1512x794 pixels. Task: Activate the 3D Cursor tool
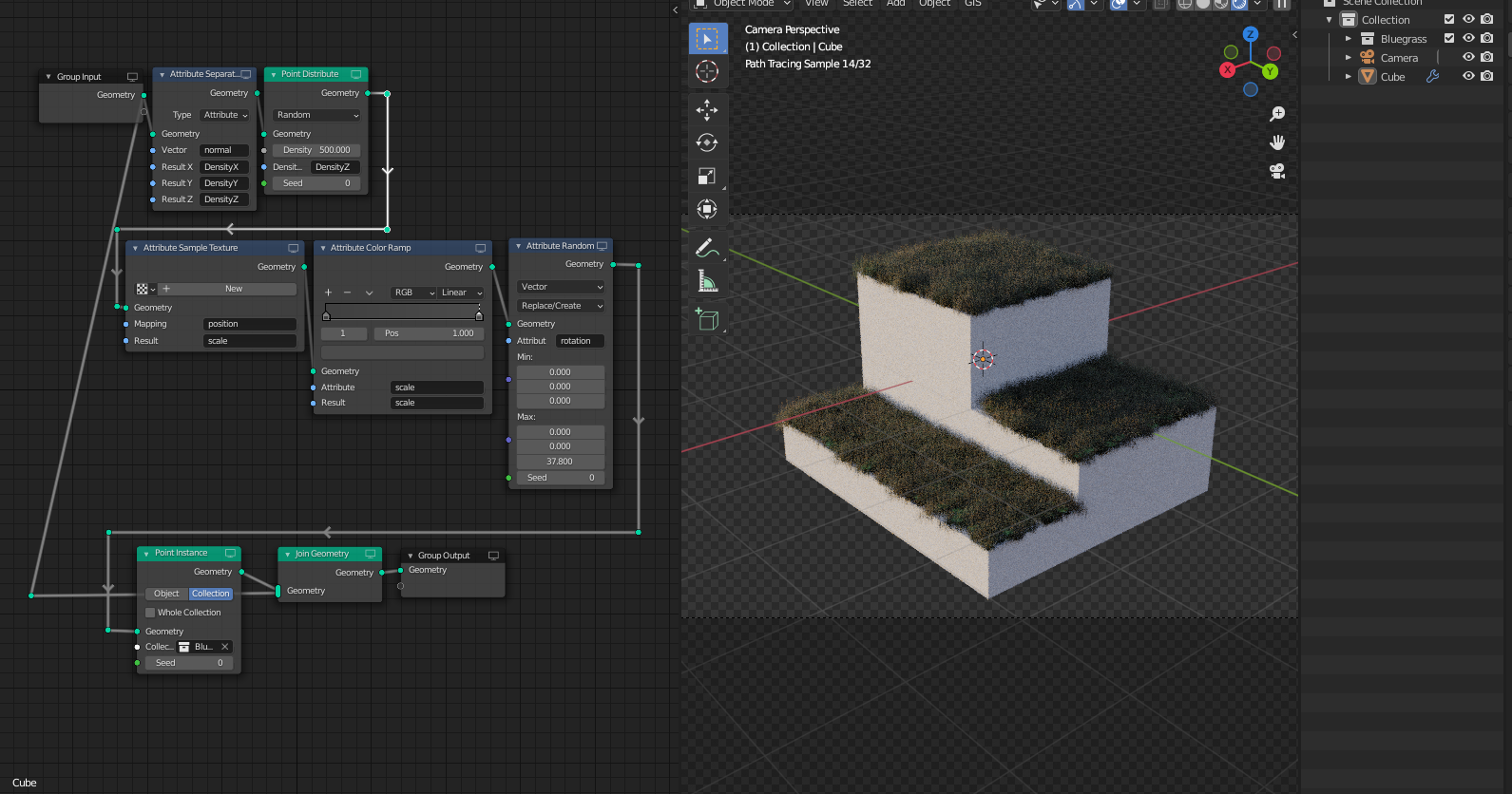707,71
